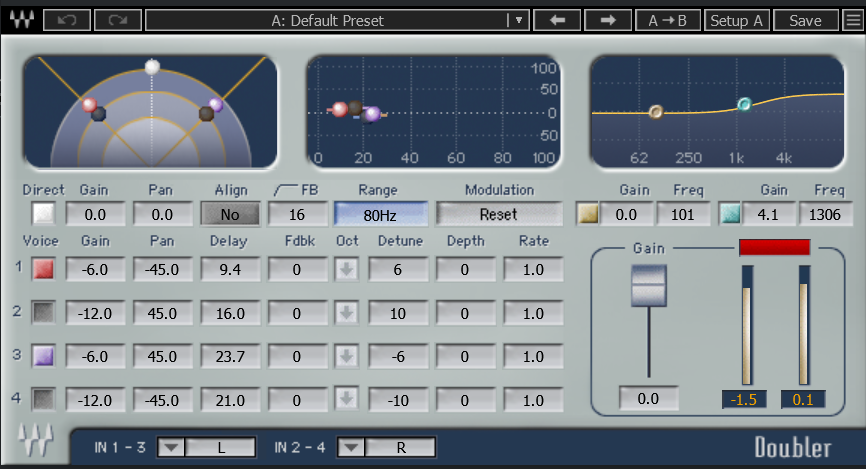
Task: Click the IN 2-4 R routing field
Action: coord(400,447)
